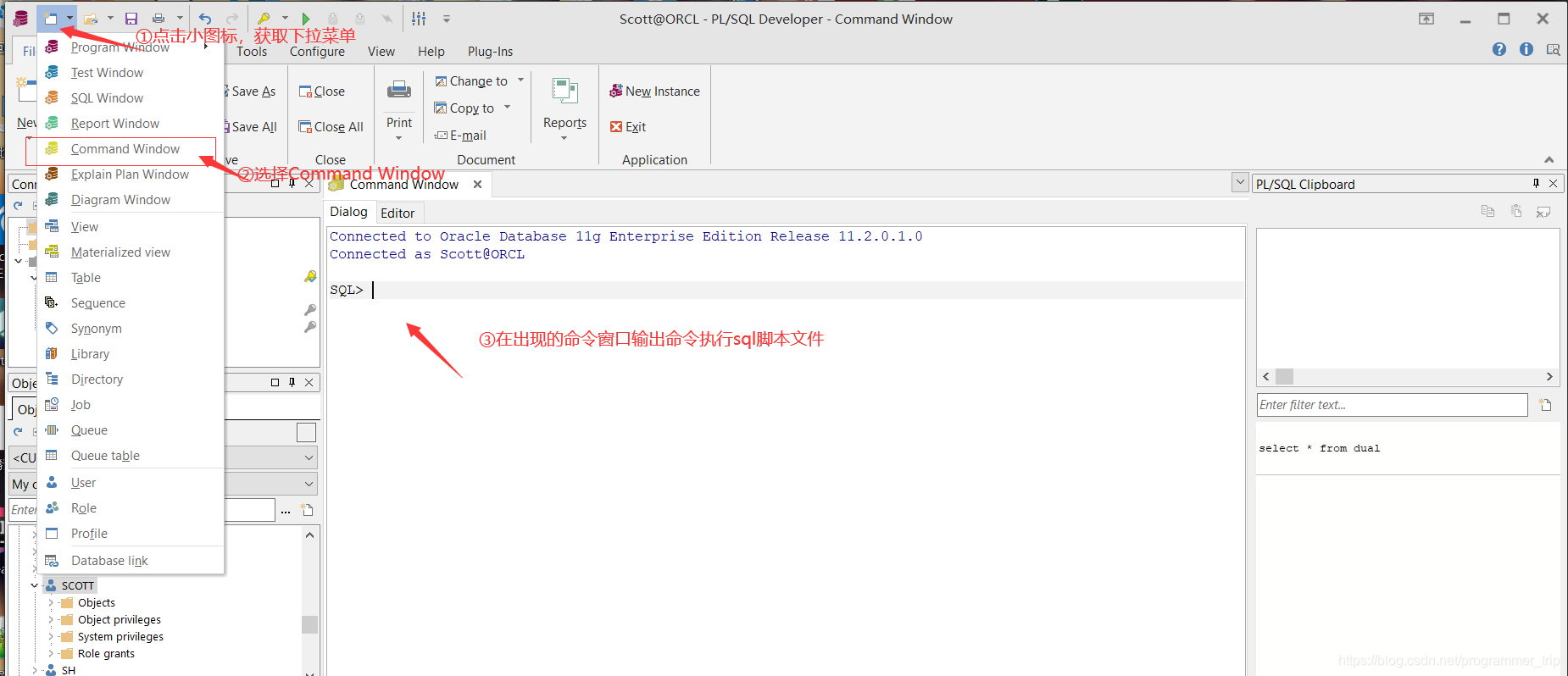
Task: Click the E-mail button in Document group
Action: coord(460,136)
